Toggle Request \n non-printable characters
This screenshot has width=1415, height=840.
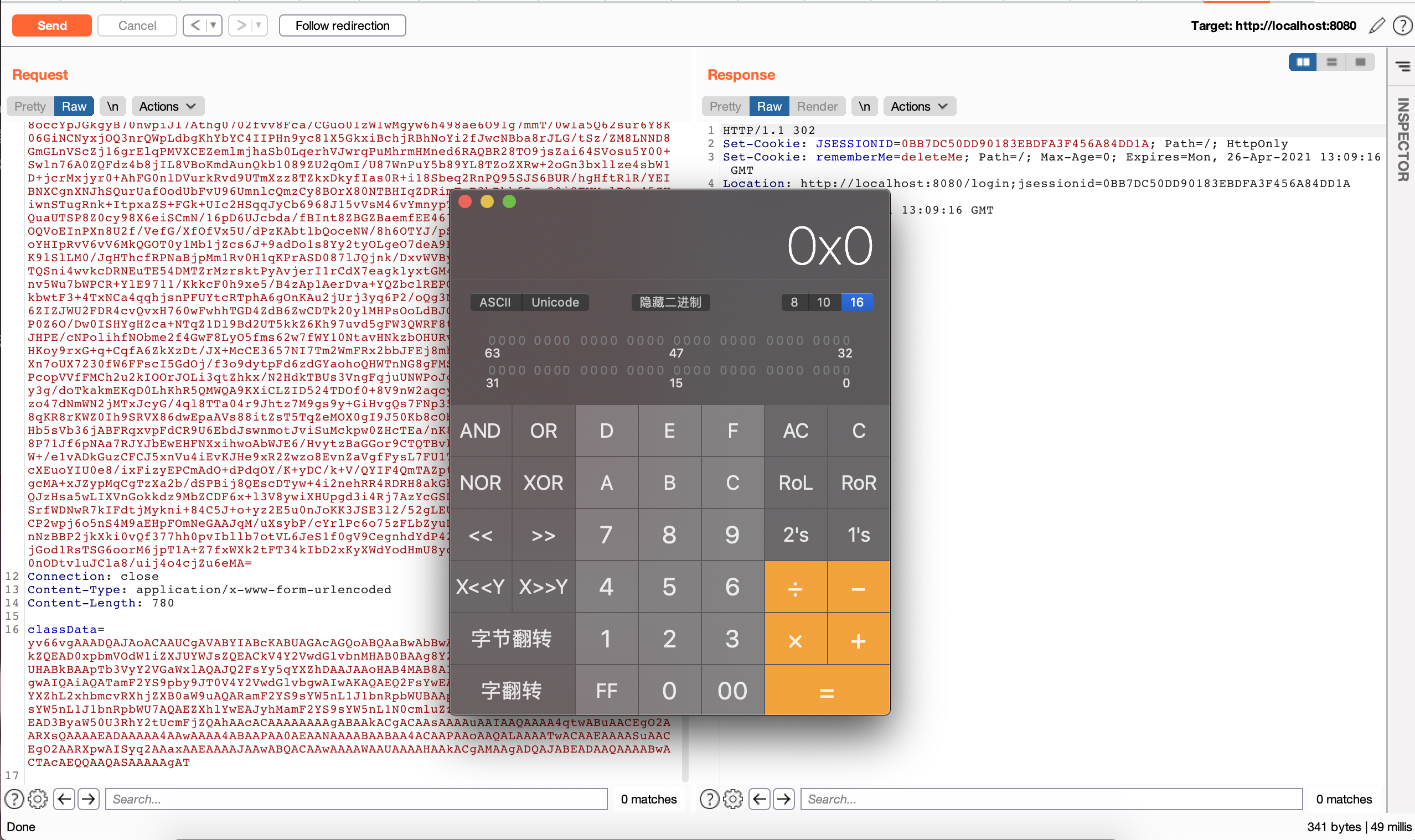(113, 106)
